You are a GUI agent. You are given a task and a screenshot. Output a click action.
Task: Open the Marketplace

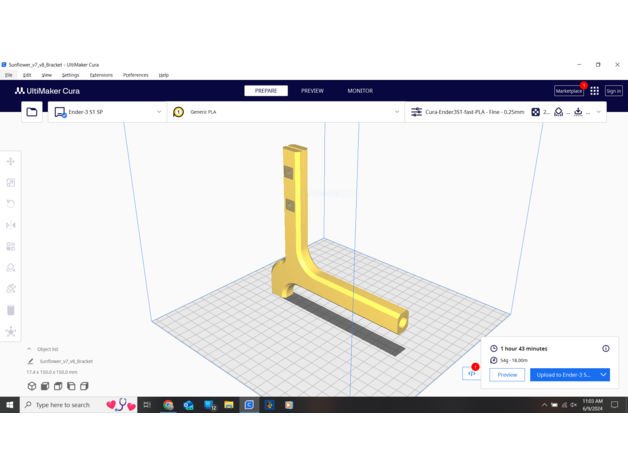[569, 91]
